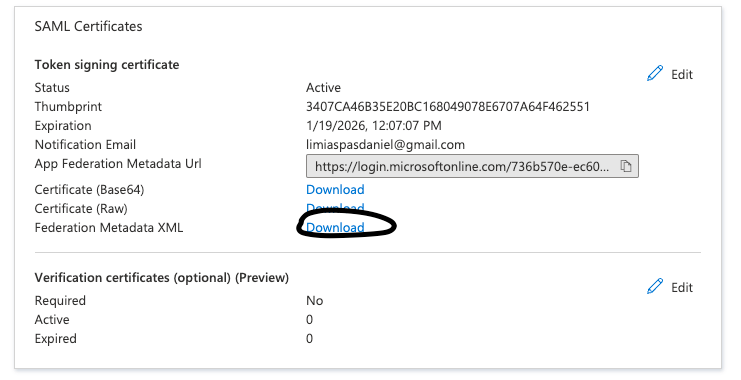Click the pencil icon beside Verification certificates Edit

(x=655, y=286)
